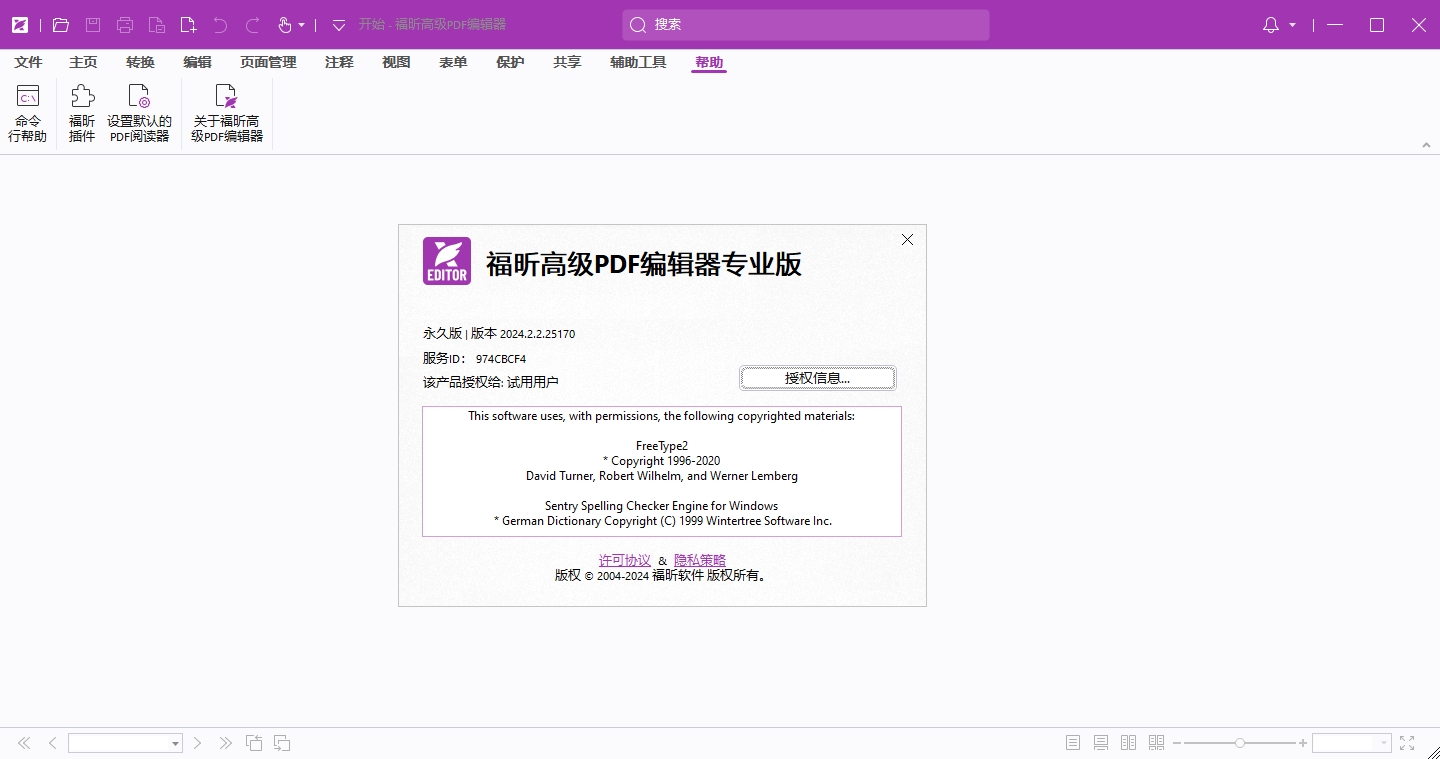The height and width of the screenshot is (759, 1440).
Task: Switch to the 辅助工具 ribbon tab
Action: point(638,62)
